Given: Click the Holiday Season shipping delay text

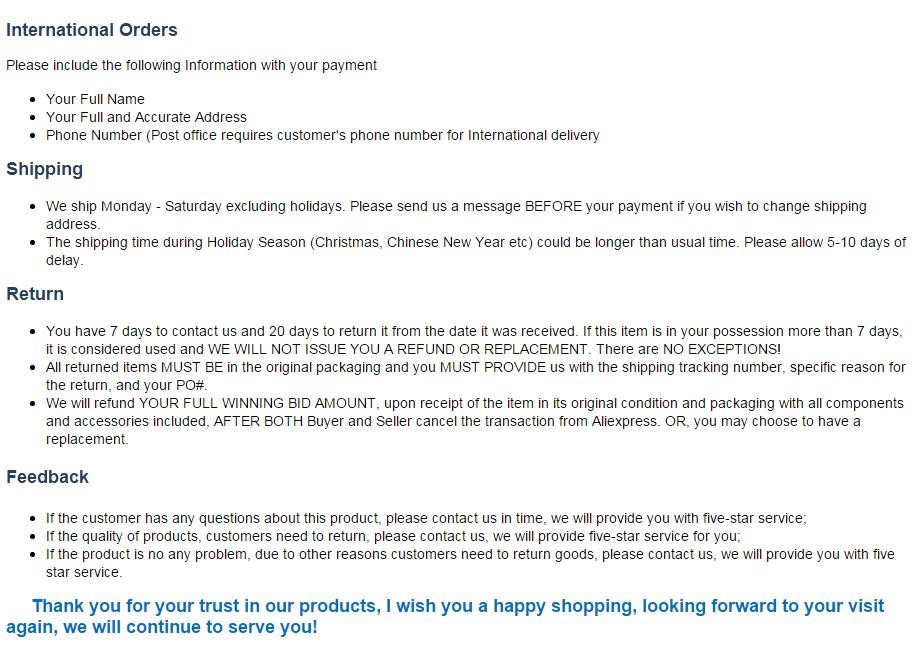Looking at the screenshot, I should tap(300, 242).
